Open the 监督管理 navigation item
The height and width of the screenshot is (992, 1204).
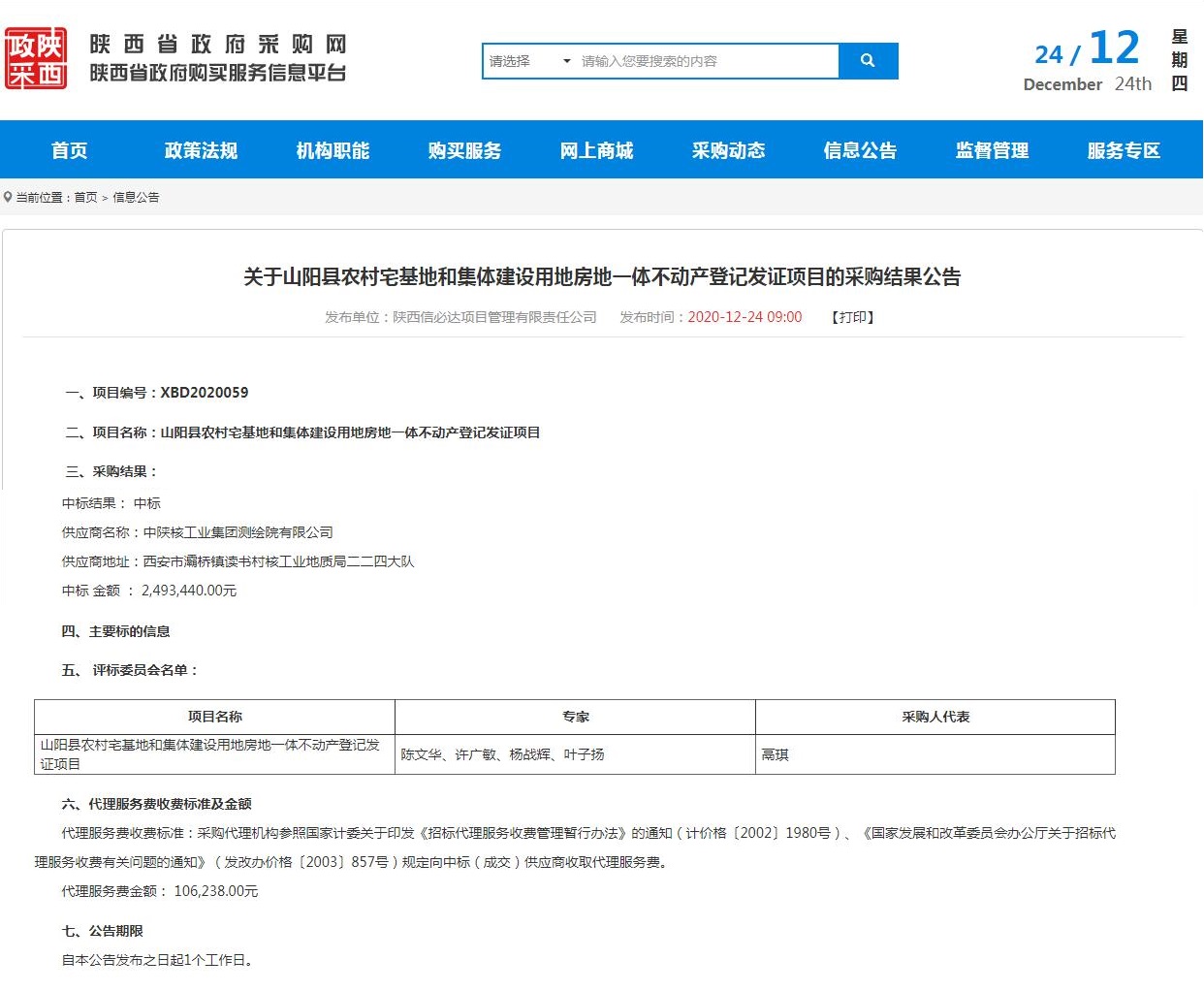(x=992, y=150)
